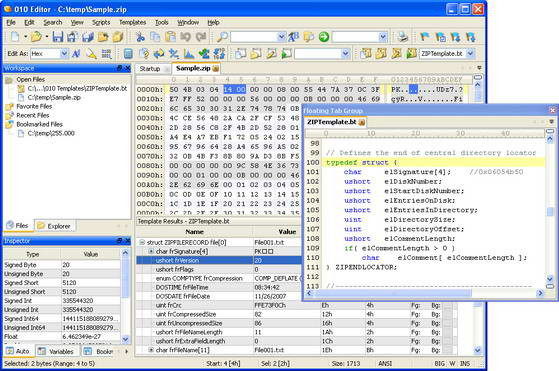
Task: Click the Replace (AB) icon
Action: (293, 37)
